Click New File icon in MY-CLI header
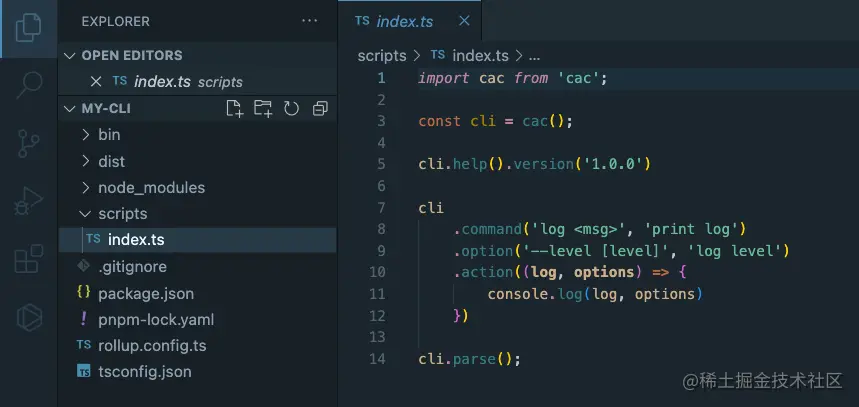The height and width of the screenshot is (407, 859). tap(234, 108)
